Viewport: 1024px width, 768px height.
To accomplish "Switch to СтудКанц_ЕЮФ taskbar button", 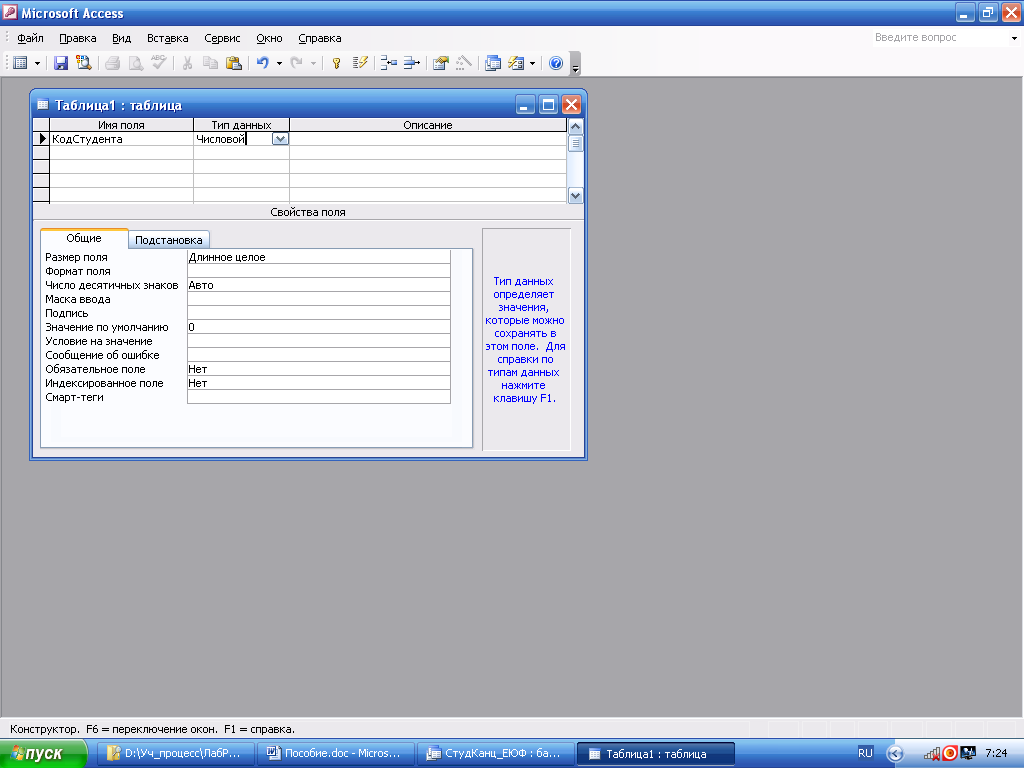I will click(496, 754).
